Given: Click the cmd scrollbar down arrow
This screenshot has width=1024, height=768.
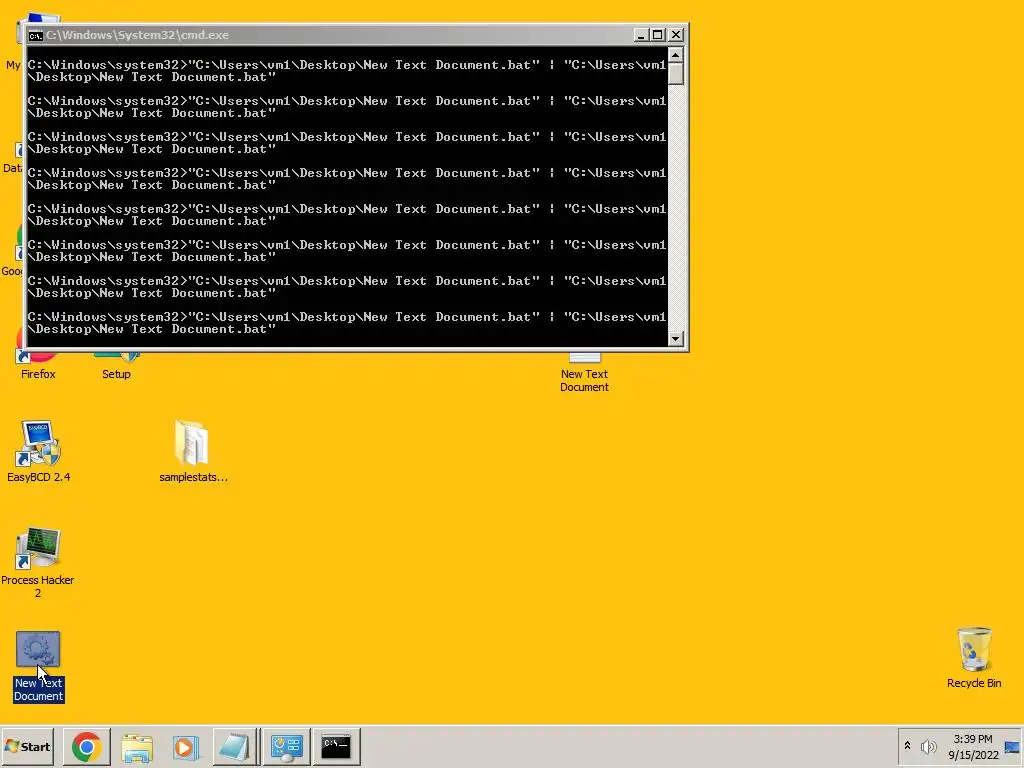Looking at the screenshot, I should [675, 338].
